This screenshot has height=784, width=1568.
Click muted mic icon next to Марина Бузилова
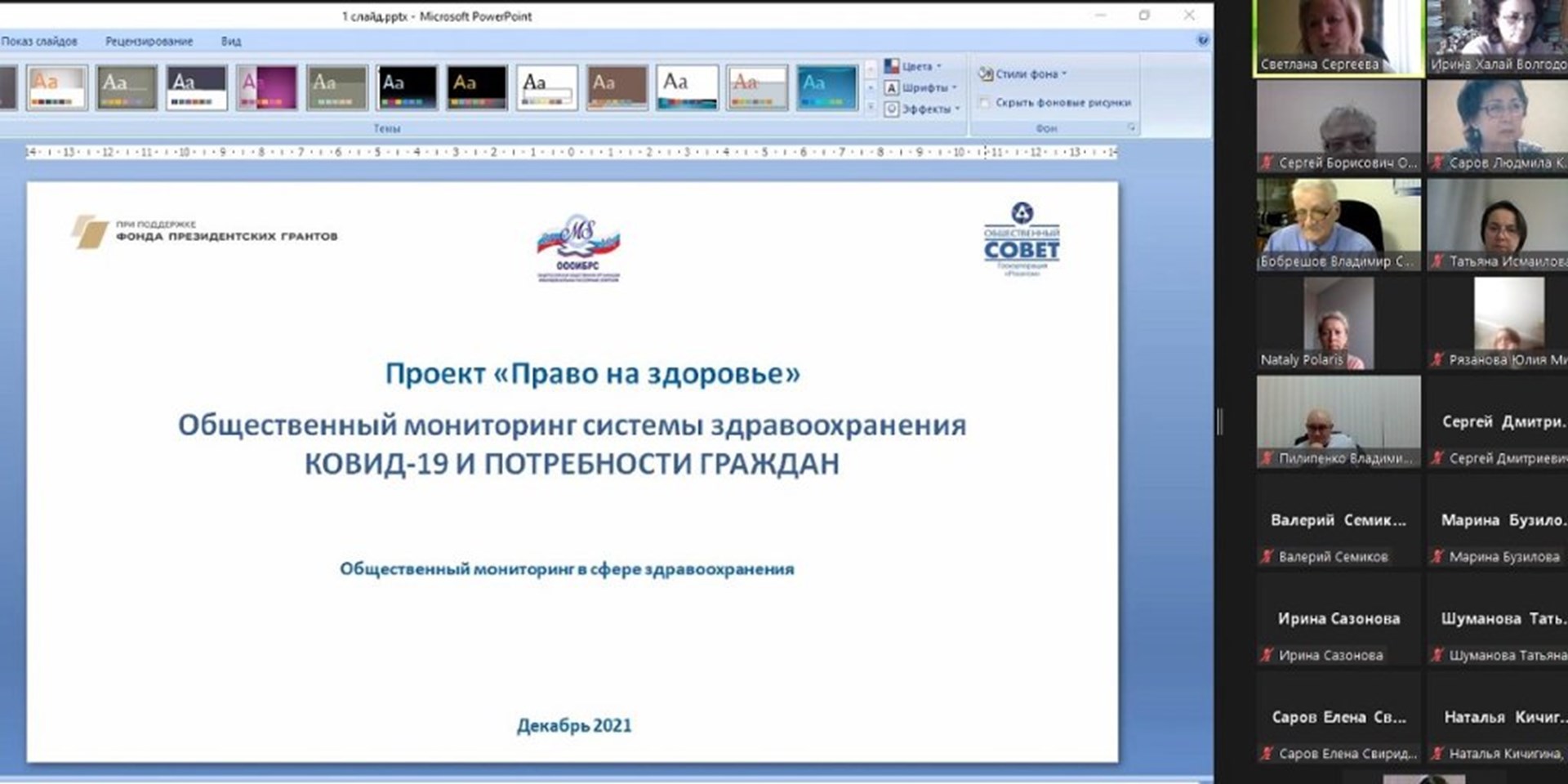tap(1437, 557)
